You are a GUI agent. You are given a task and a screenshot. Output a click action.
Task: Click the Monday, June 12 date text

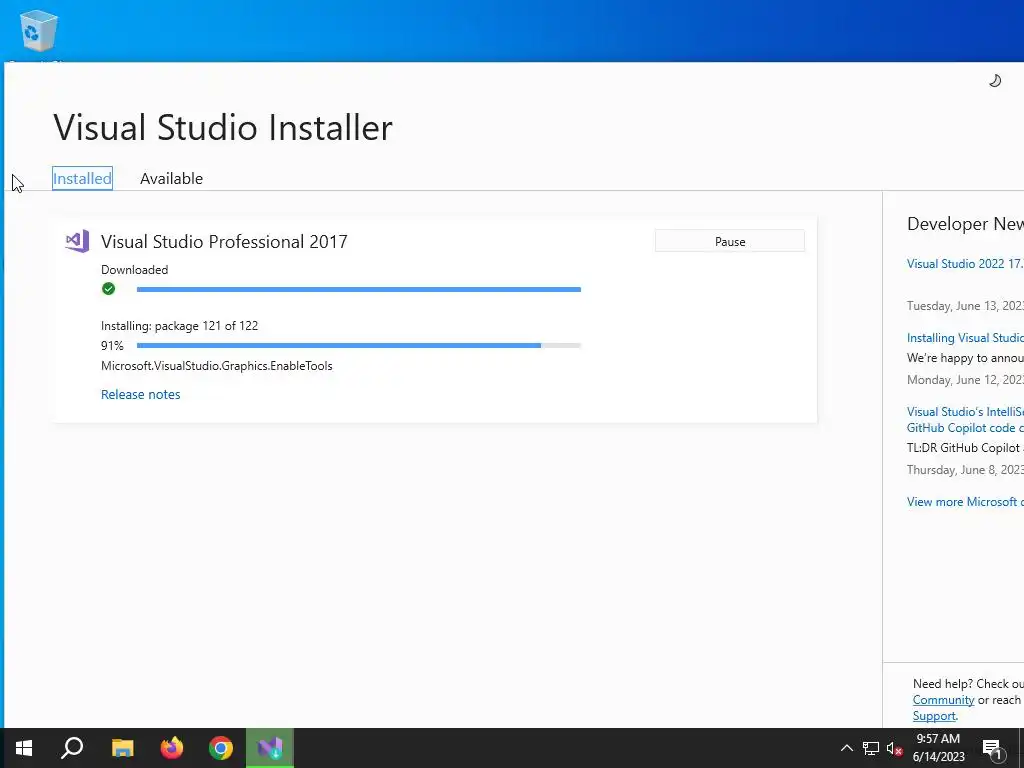click(x=965, y=379)
